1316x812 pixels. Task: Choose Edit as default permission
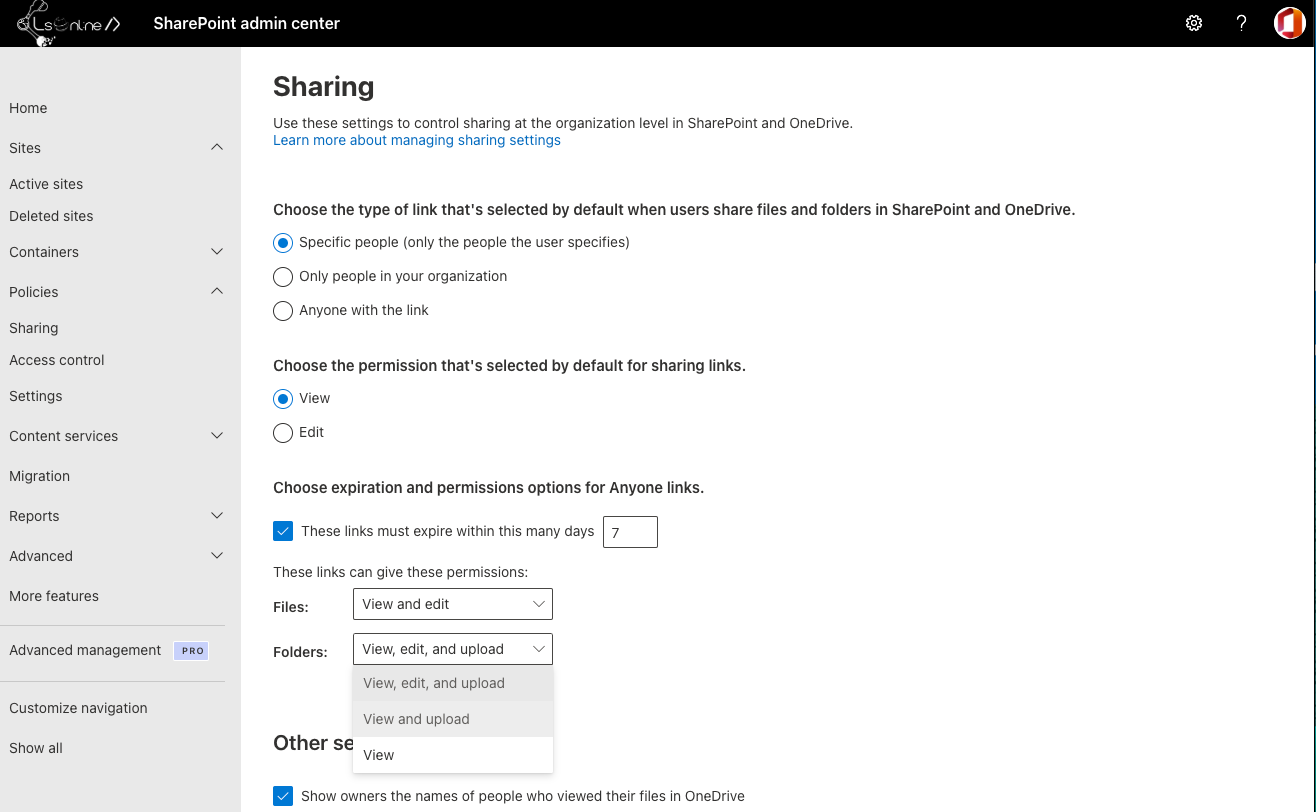283,432
